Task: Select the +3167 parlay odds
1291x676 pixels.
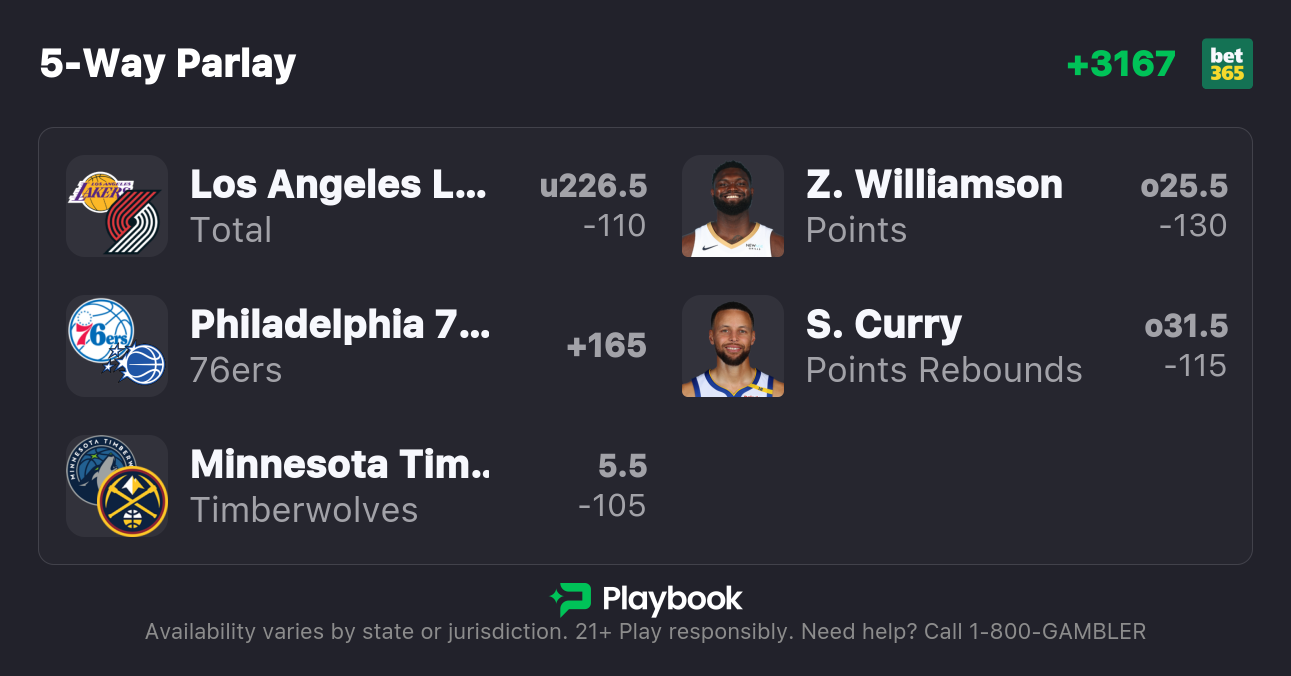Action: pyautogui.click(x=1120, y=64)
